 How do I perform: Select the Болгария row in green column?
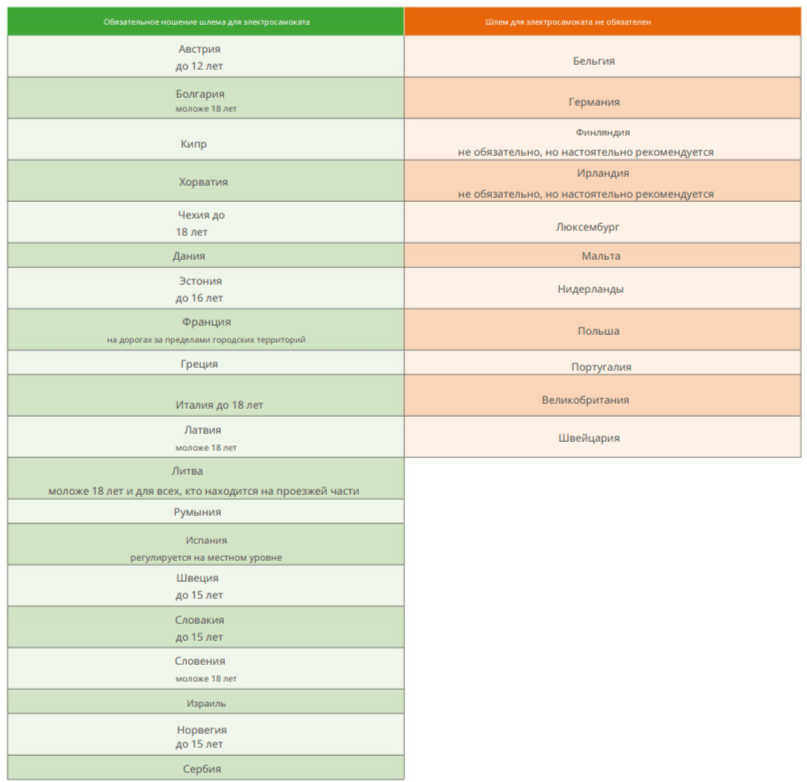(x=206, y=99)
